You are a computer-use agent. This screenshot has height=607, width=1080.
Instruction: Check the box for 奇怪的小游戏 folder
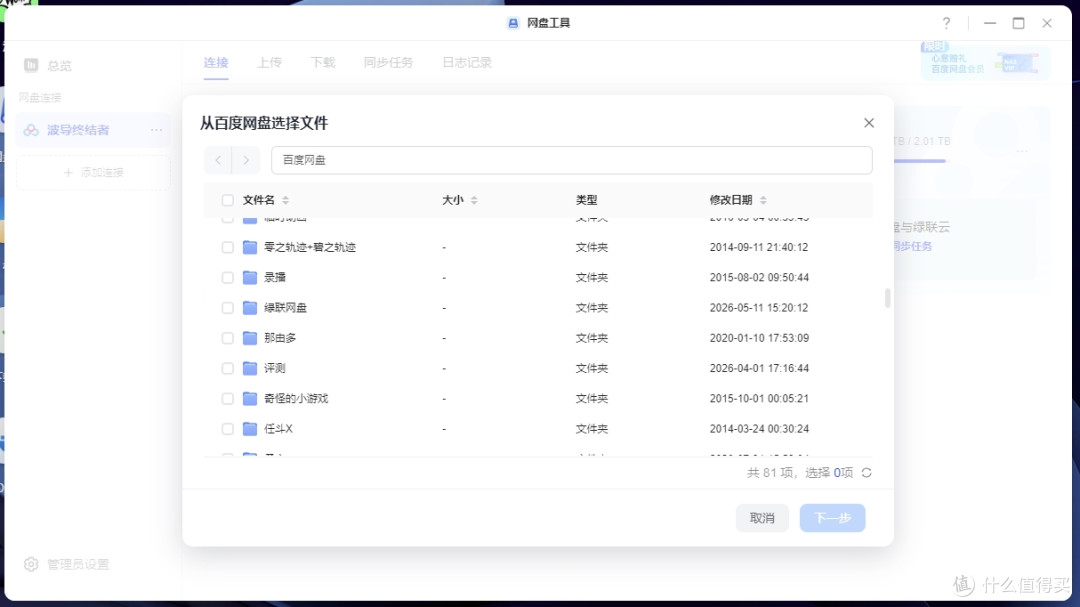click(227, 399)
